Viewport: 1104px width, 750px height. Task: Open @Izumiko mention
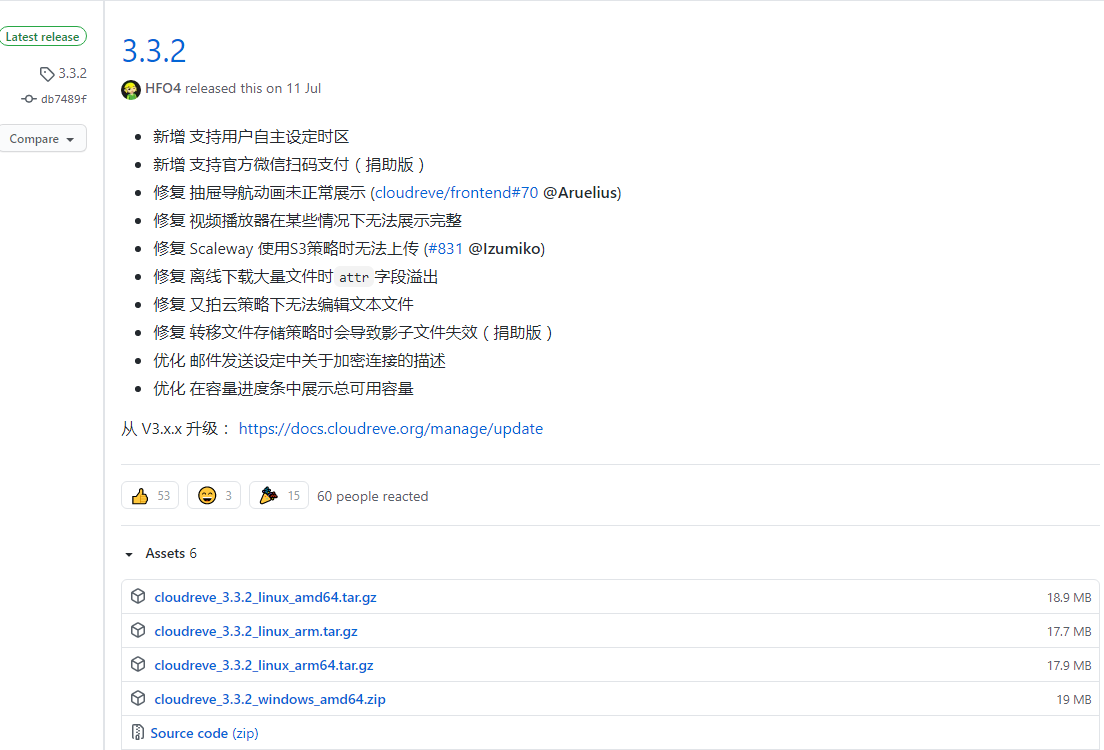click(504, 249)
